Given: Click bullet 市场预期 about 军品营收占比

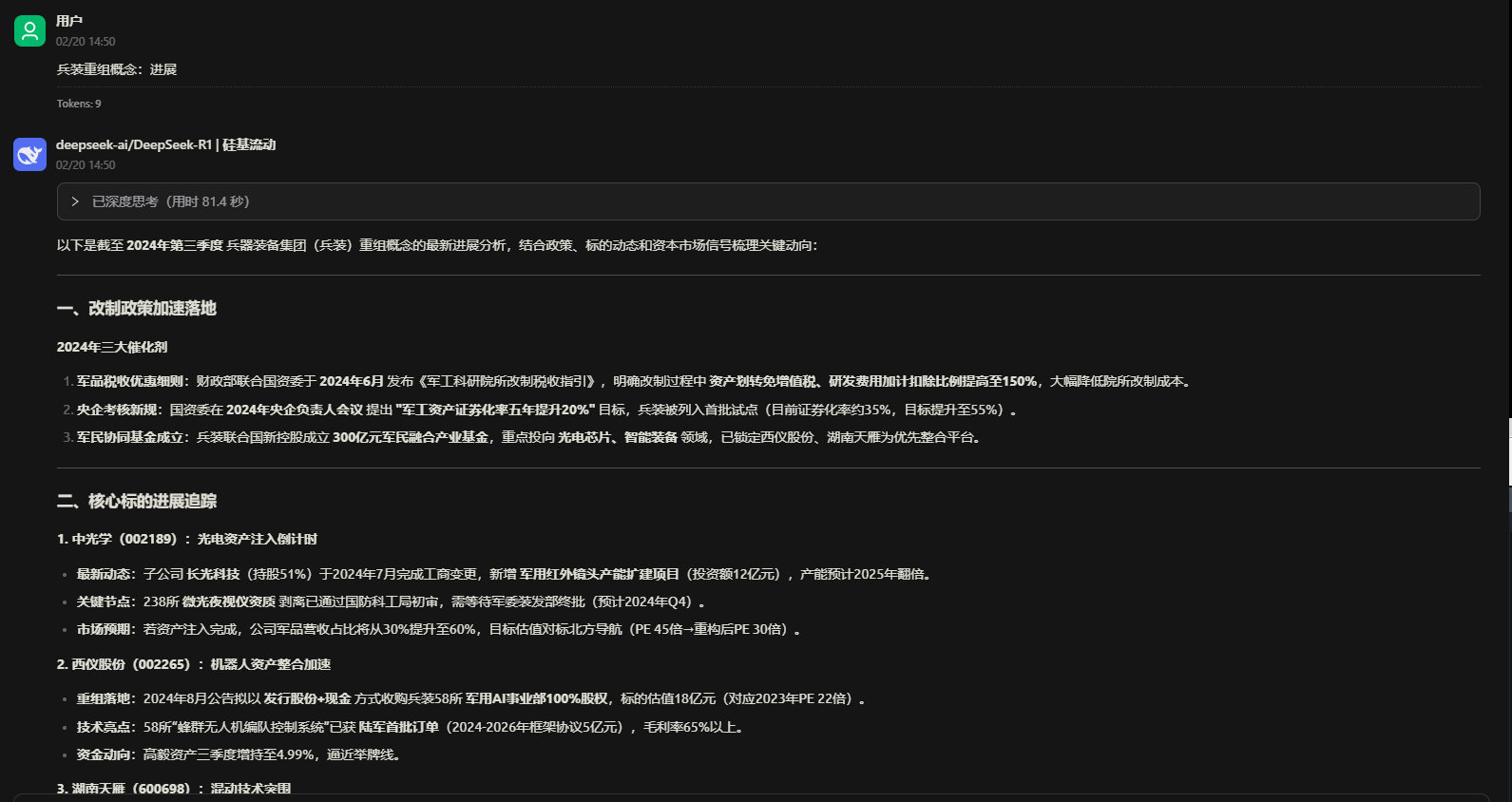Looking at the screenshot, I should (438, 629).
